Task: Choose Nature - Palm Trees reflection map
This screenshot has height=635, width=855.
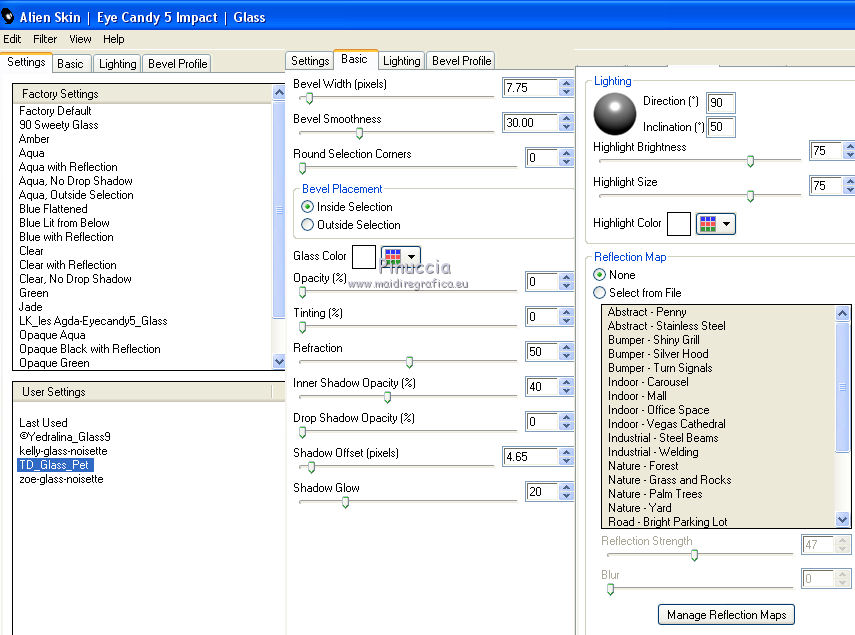Action: click(655, 494)
